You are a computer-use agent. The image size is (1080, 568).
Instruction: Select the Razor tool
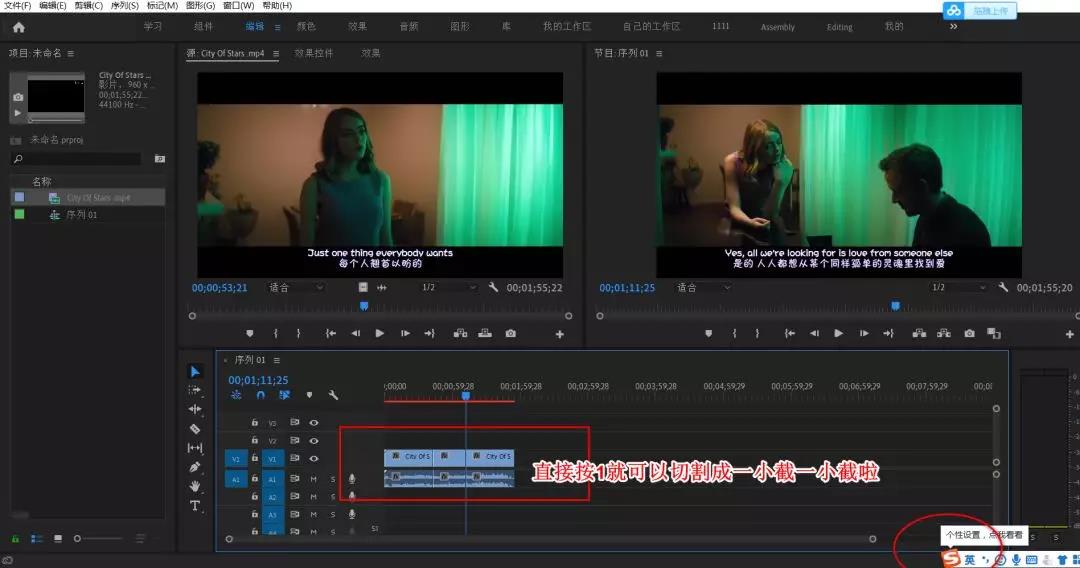(x=195, y=429)
